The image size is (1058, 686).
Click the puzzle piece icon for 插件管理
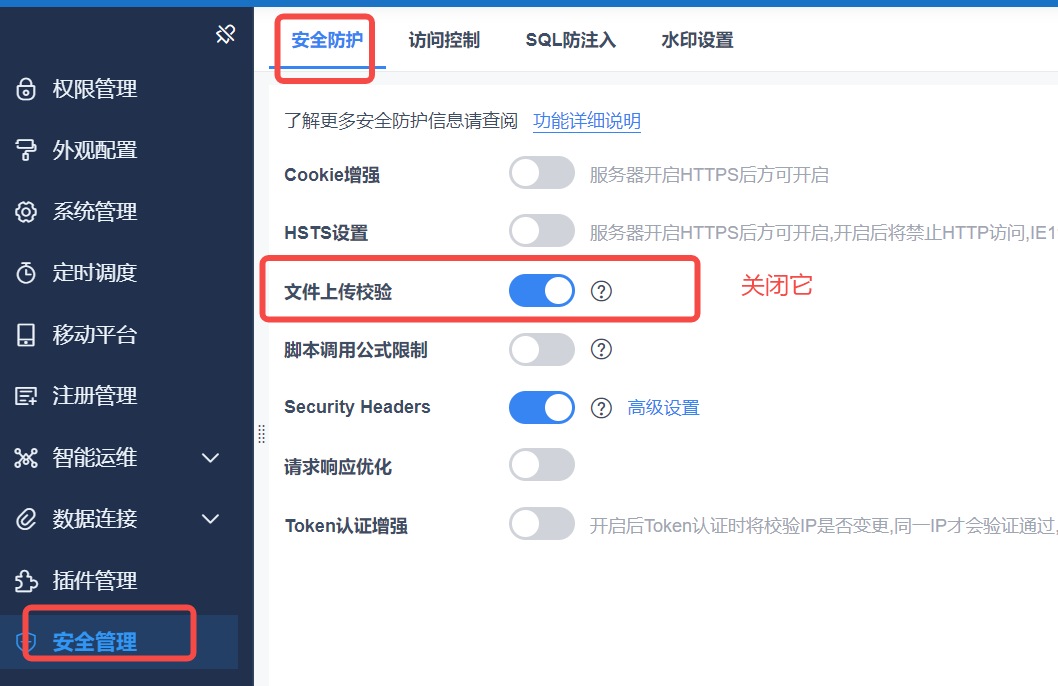click(x=26, y=580)
